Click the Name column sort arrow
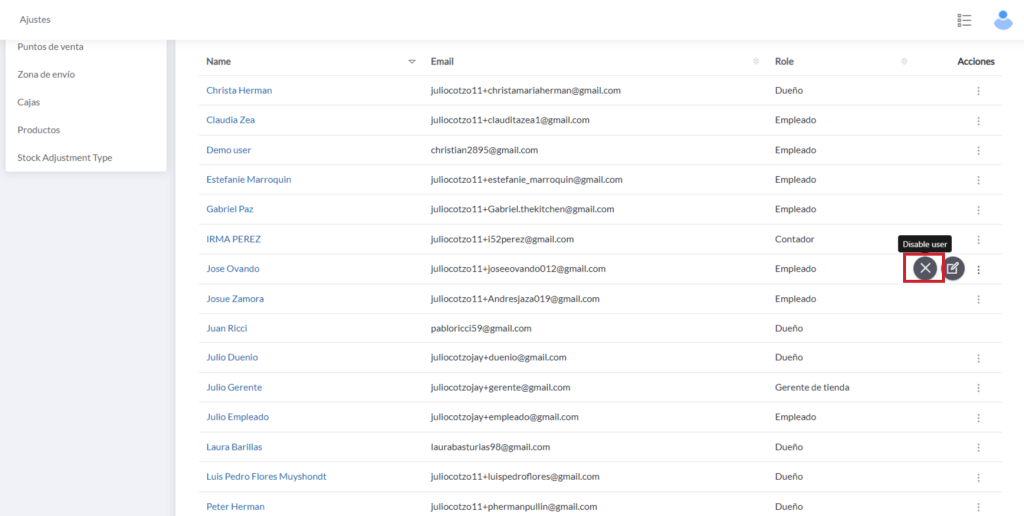Image resolution: width=1024 pixels, height=516 pixels. [412, 62]
